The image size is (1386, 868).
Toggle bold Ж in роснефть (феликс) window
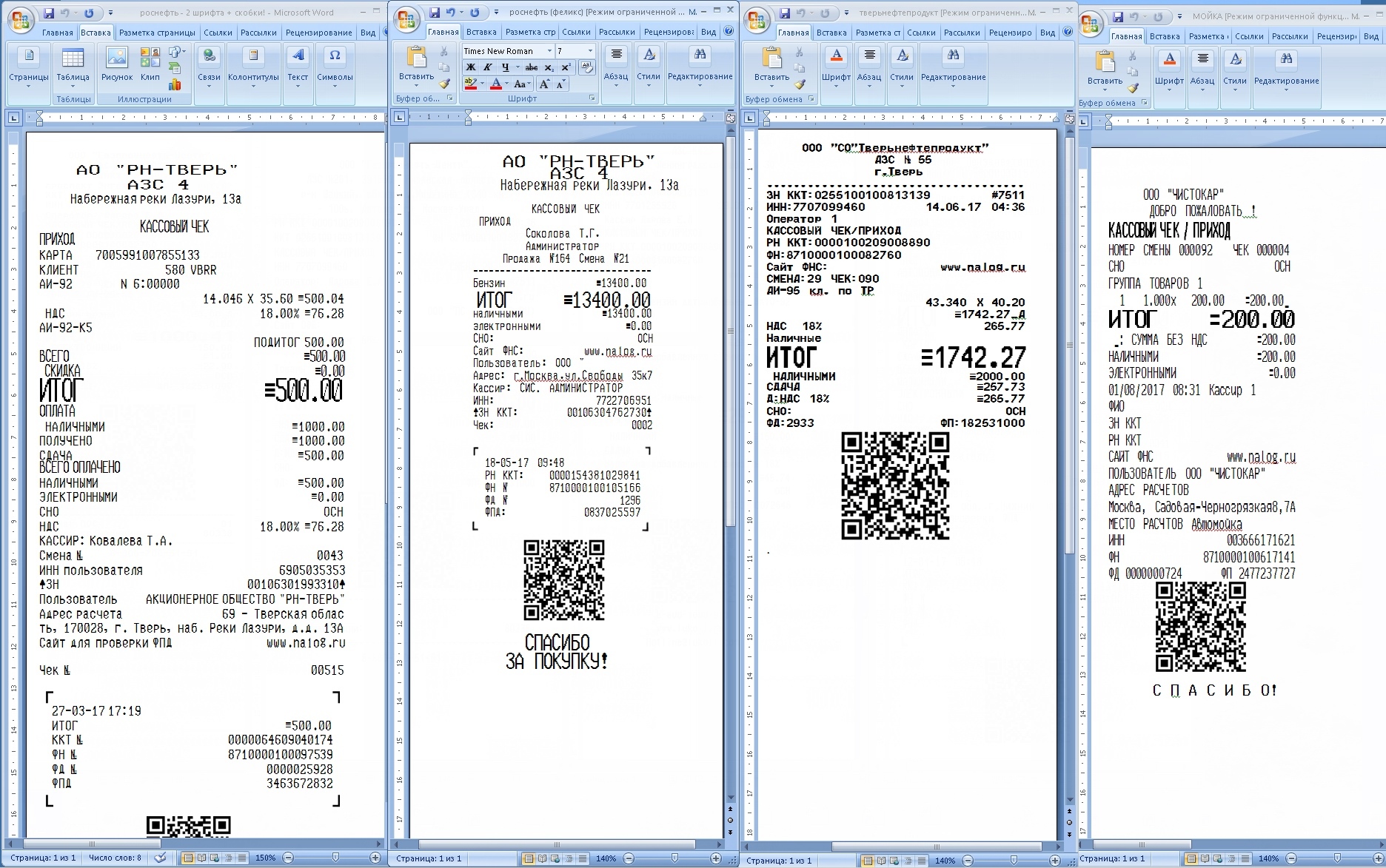(x=471, y=67)
